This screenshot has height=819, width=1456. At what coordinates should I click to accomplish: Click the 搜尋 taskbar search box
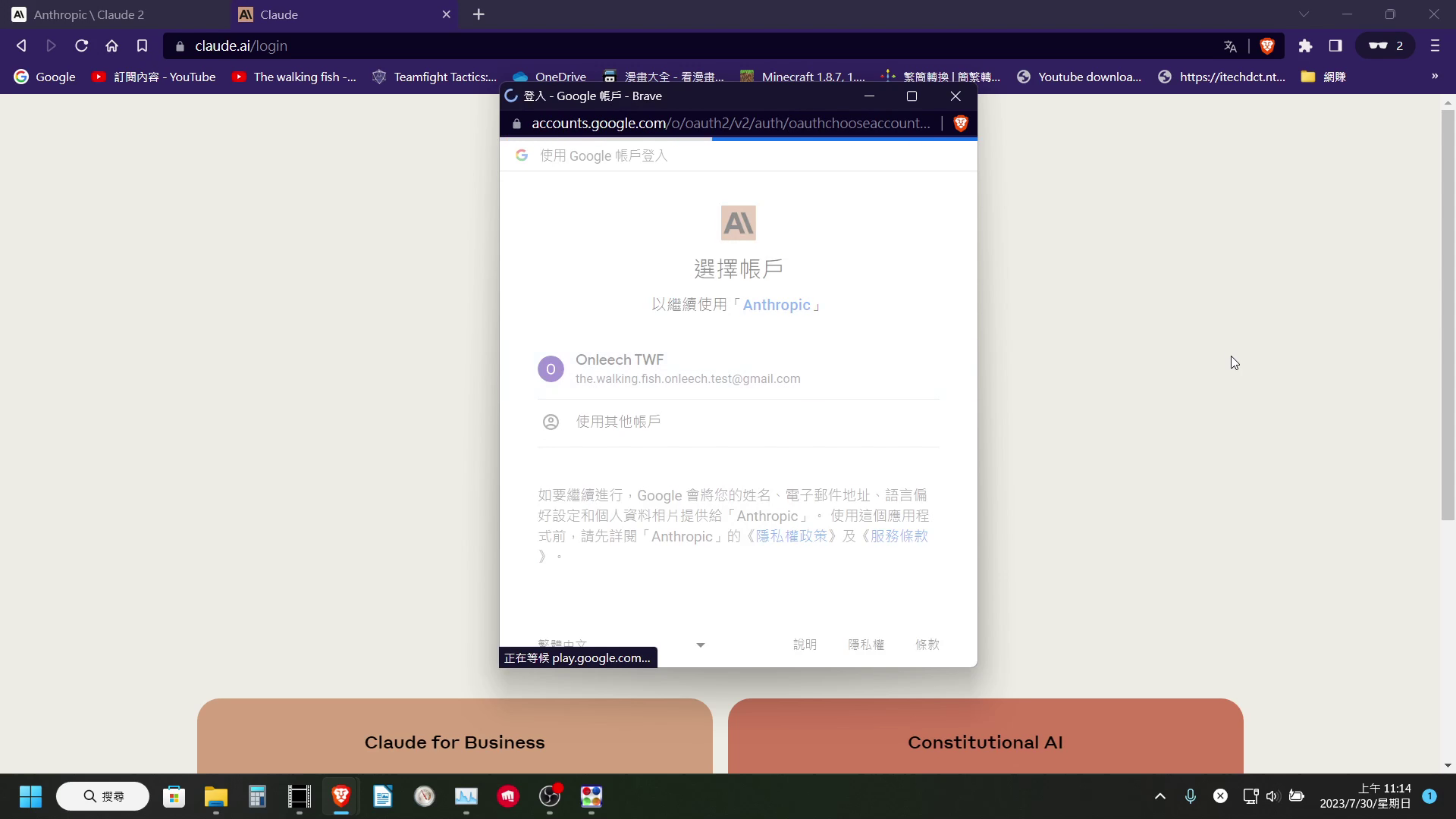click(x=102, y=796)
